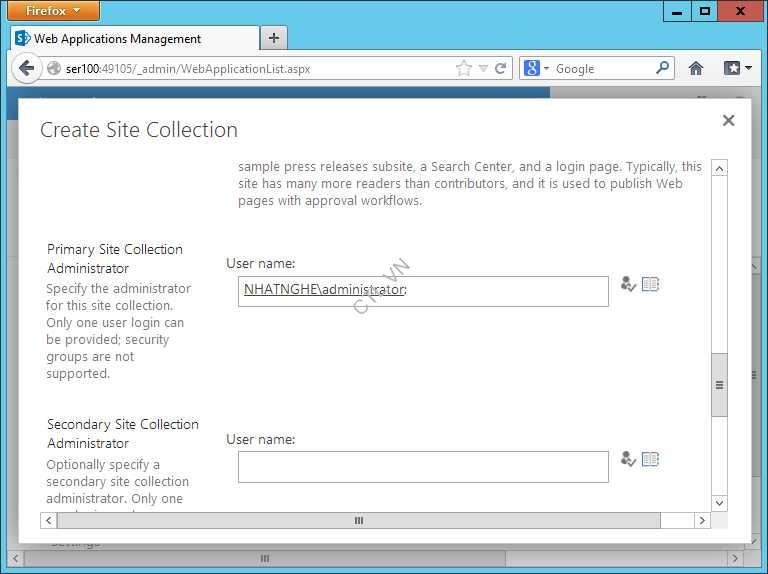768x574 pixels.
Task: Open Browse address book for primary administrator
Action: (650, 285)
